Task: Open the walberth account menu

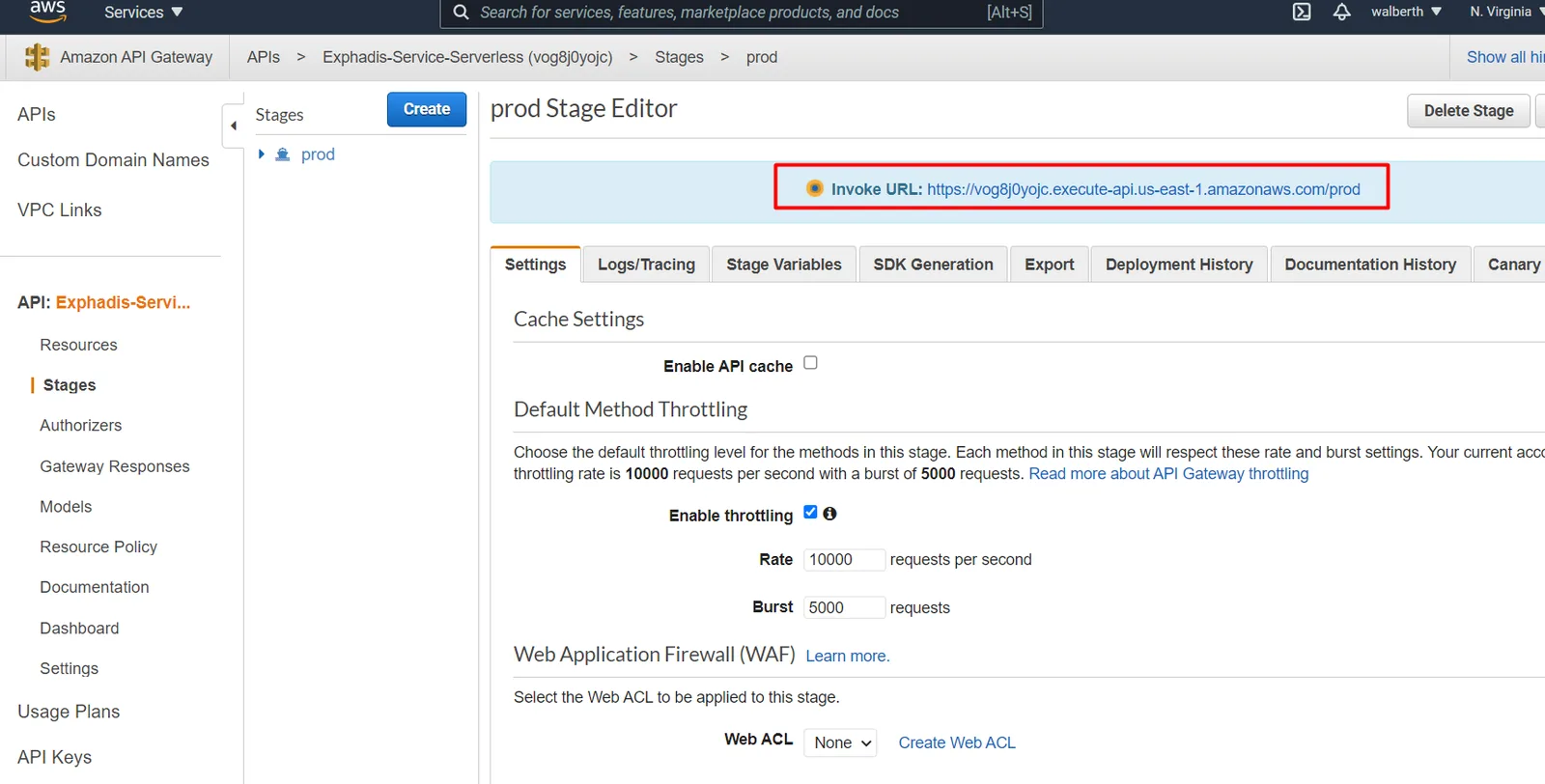Action: click(1406, 12)
